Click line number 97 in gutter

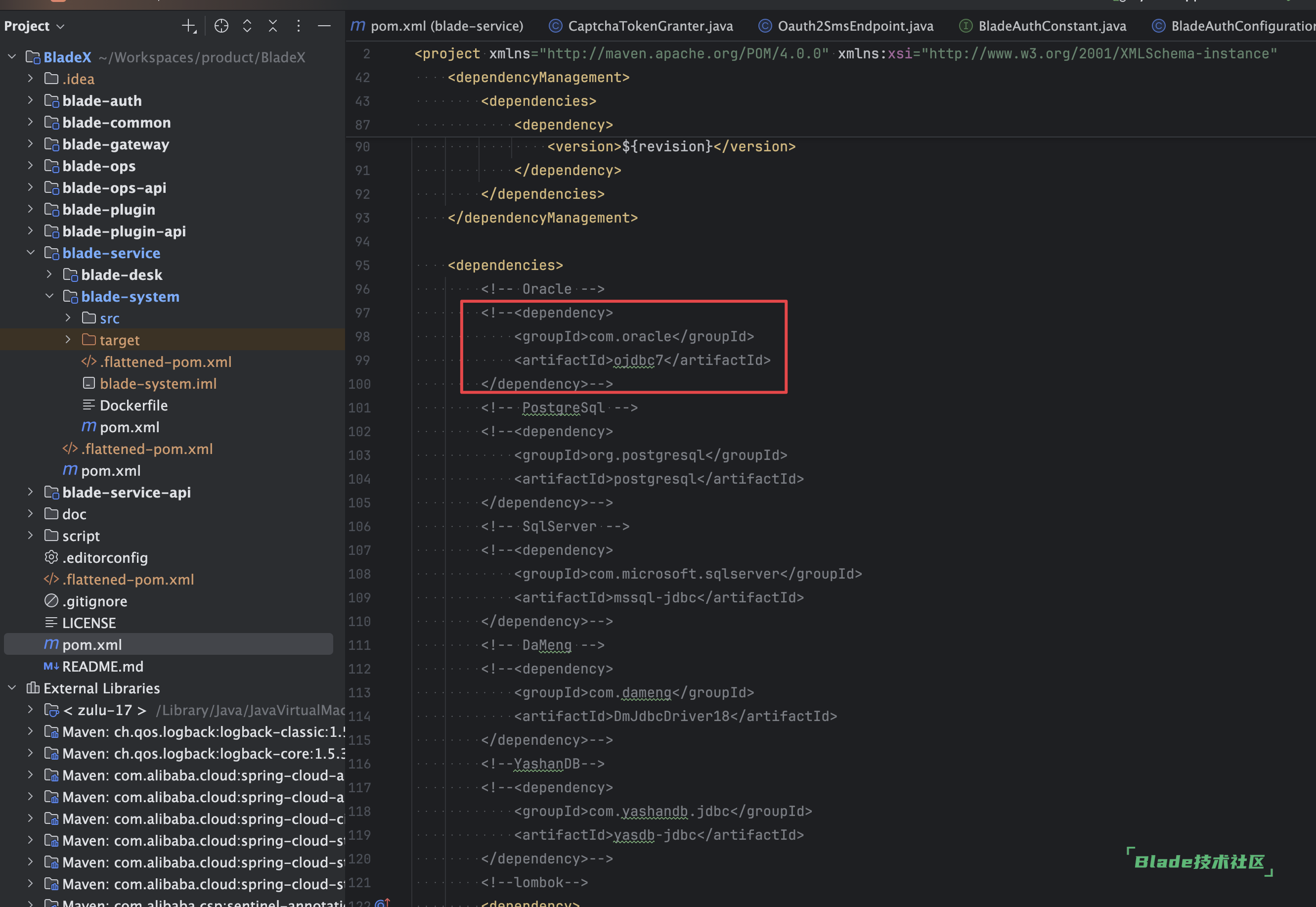click(x=362, y=313)
